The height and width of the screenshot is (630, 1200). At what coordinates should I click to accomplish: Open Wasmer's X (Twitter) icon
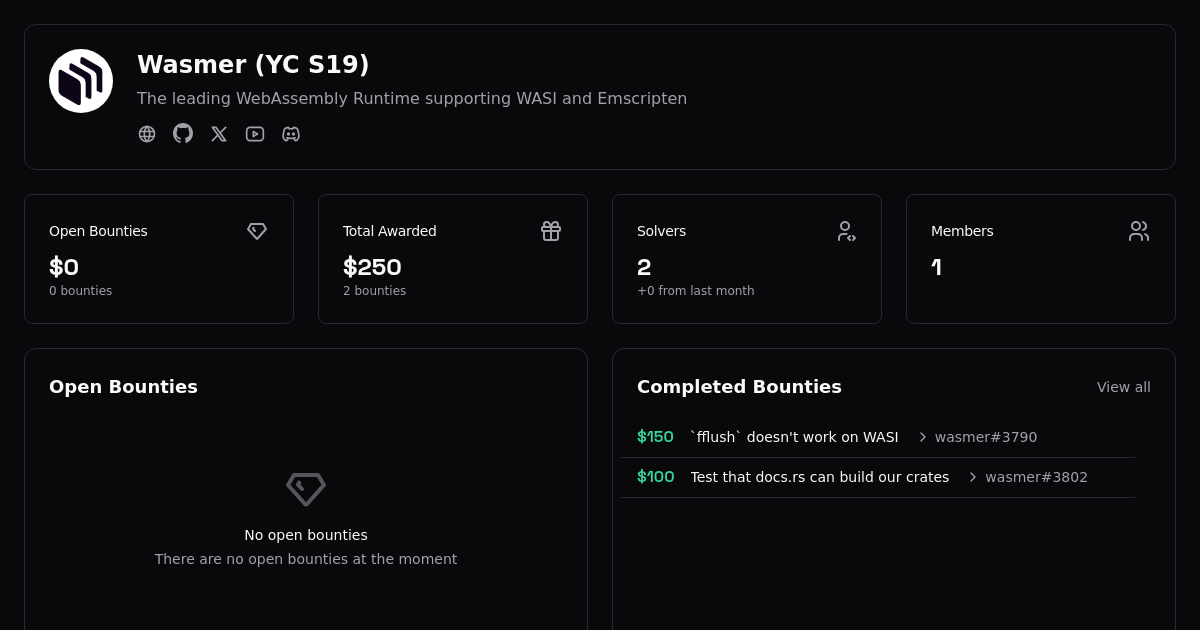tap(219, 134)
